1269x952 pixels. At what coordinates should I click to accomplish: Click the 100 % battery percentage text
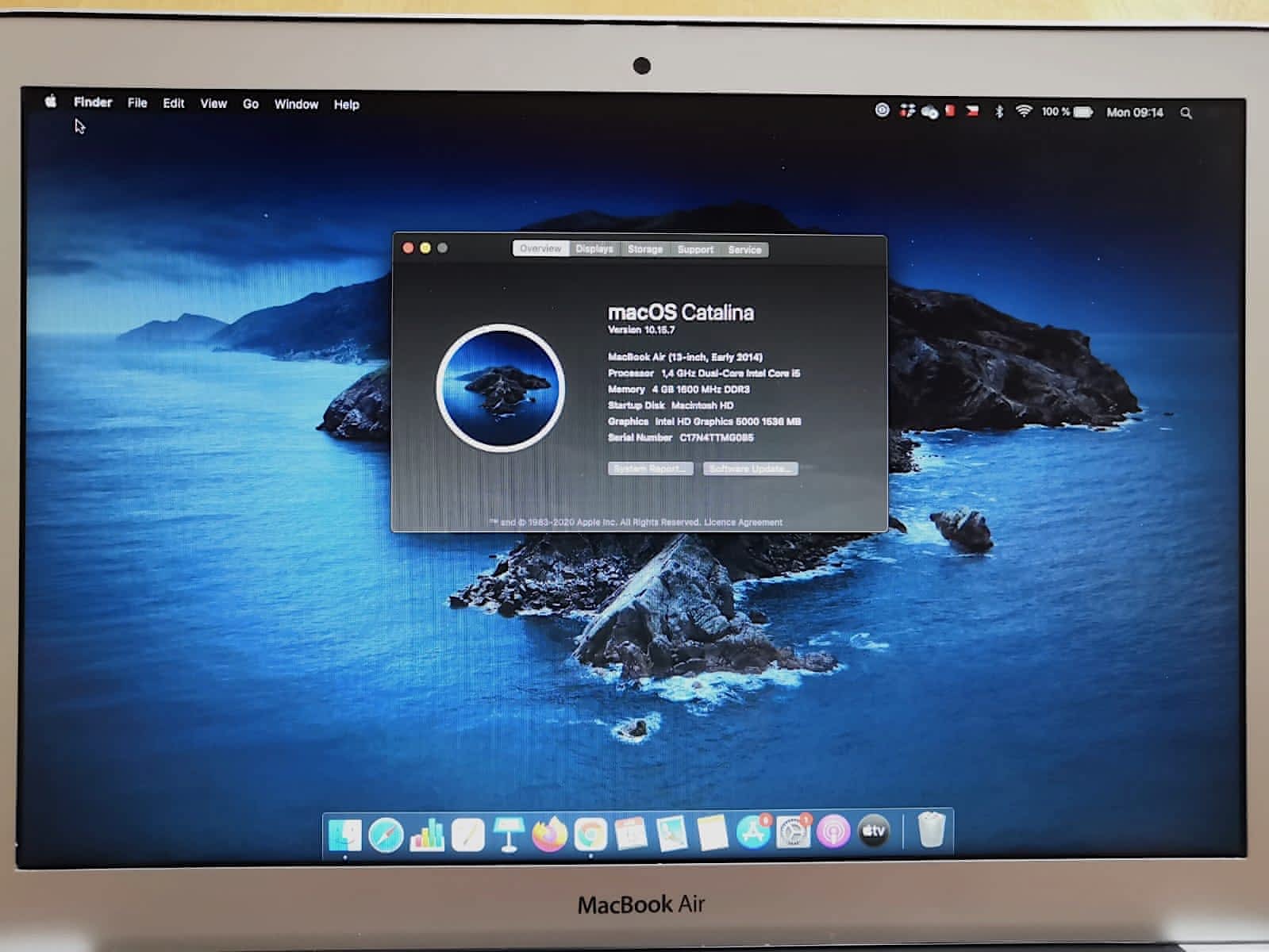1056,112
